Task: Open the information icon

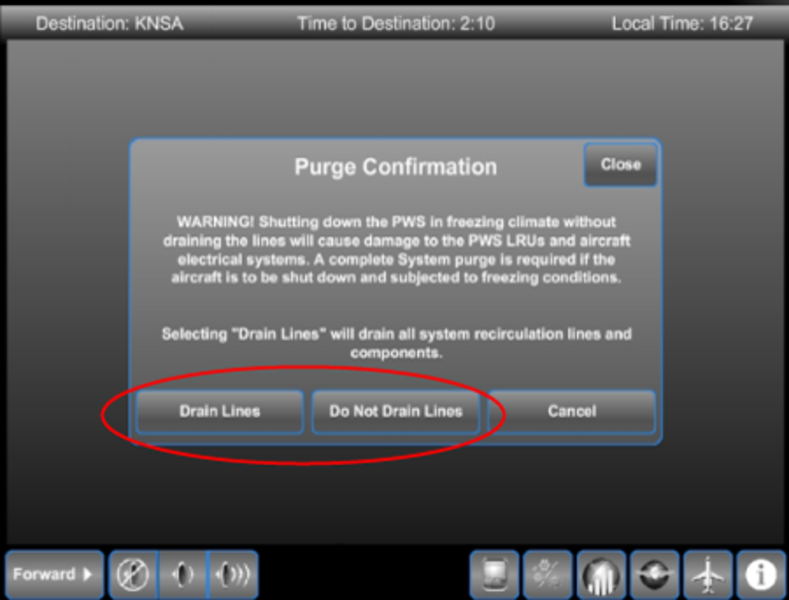Action: (761, 574)
